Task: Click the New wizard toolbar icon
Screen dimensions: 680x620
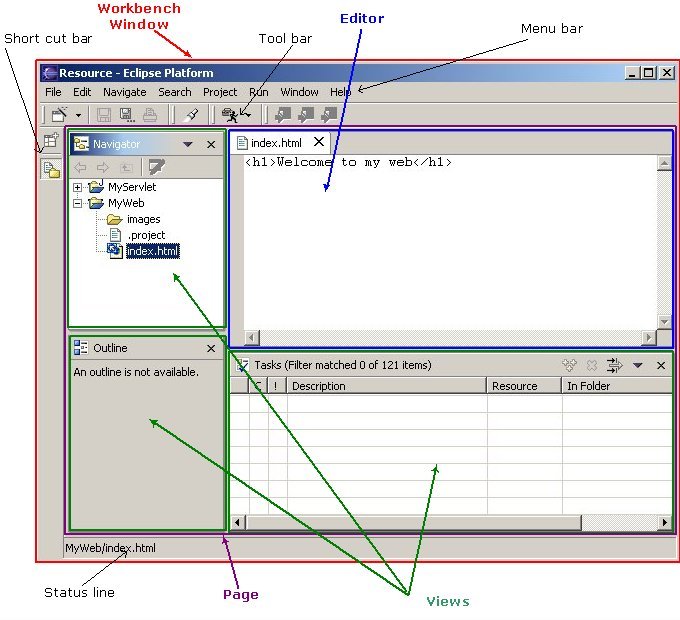Action: coord(59,115)
